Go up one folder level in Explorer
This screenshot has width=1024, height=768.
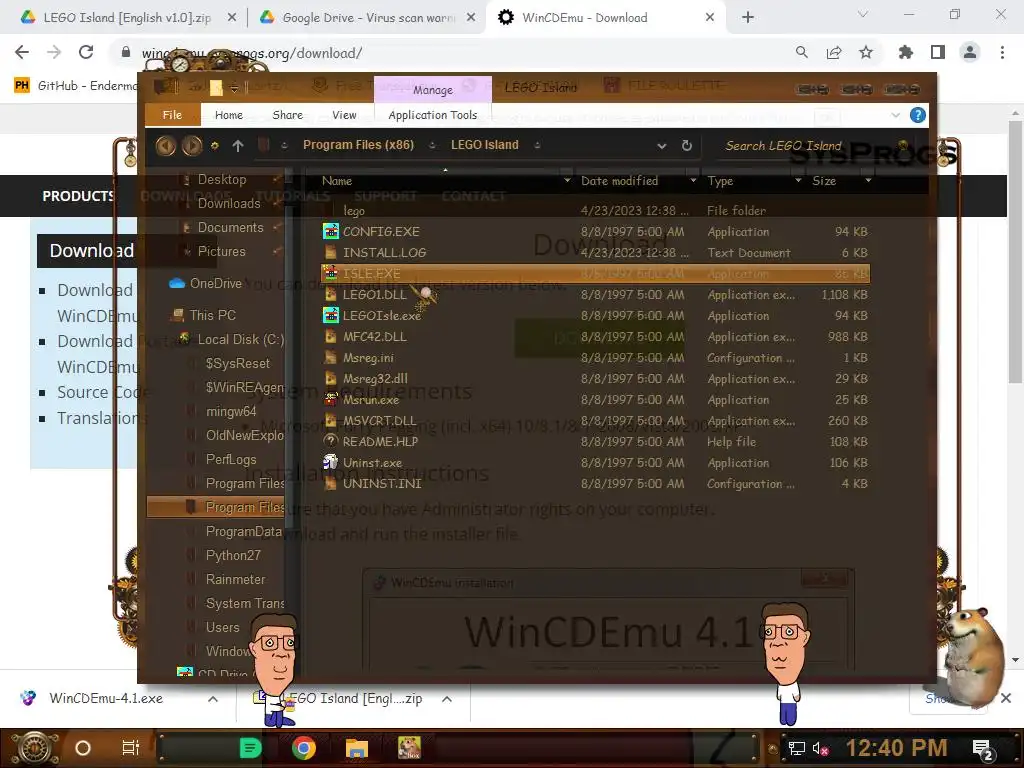[x=238, y=146]
